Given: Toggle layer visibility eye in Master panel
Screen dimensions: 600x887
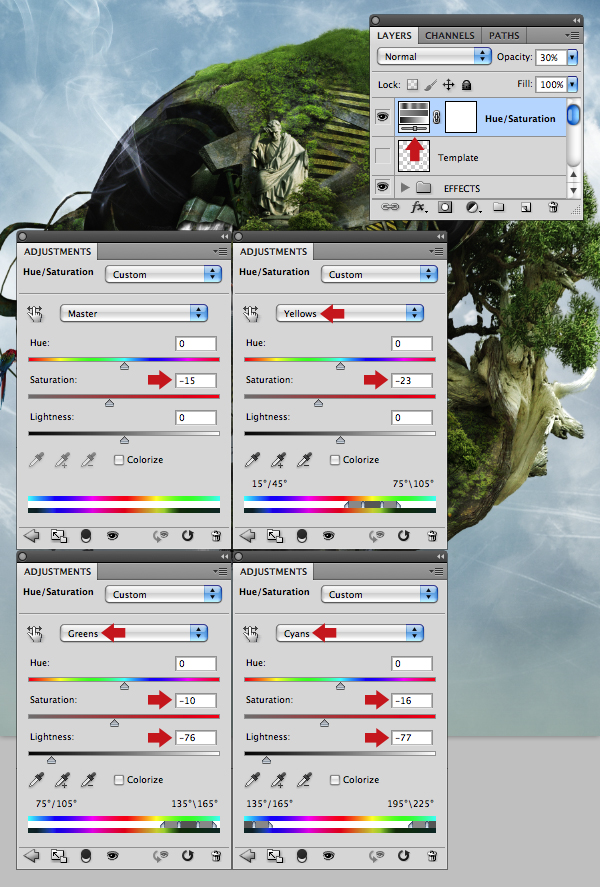Looking at the screenshot, I should click(113, 535).
